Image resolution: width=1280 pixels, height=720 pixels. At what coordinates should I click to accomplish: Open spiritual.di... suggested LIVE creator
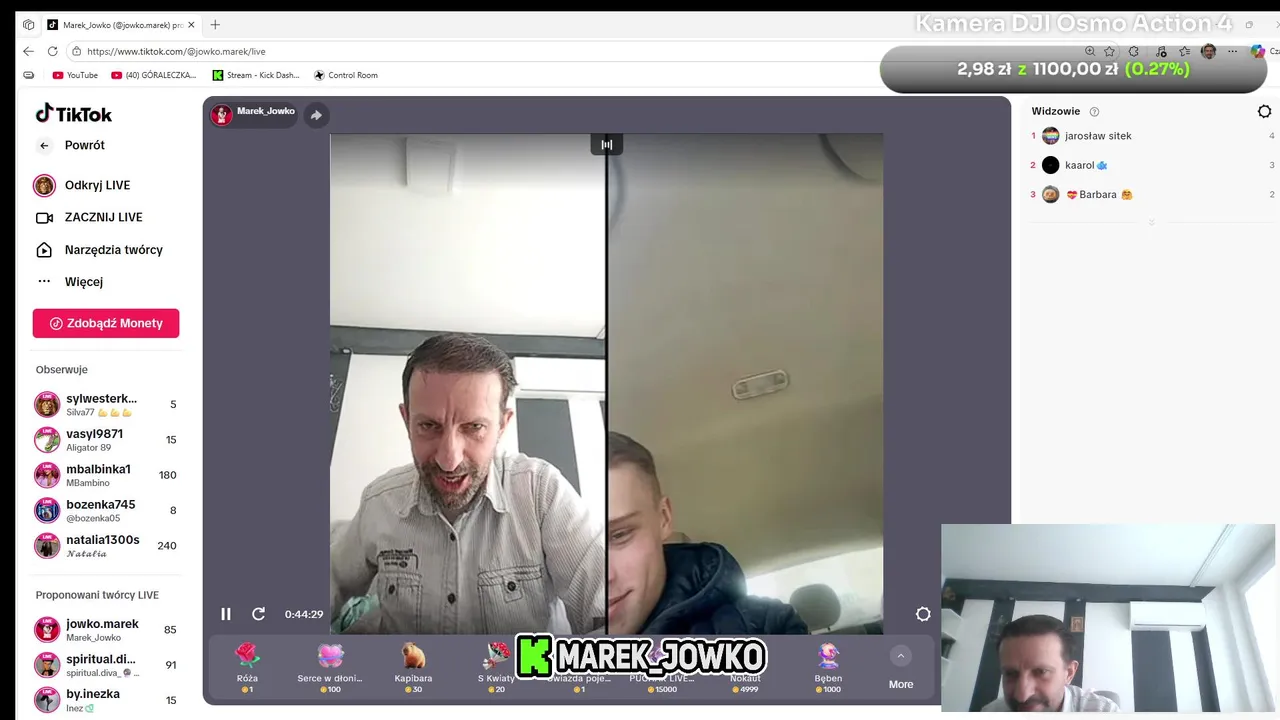[106, 665]
